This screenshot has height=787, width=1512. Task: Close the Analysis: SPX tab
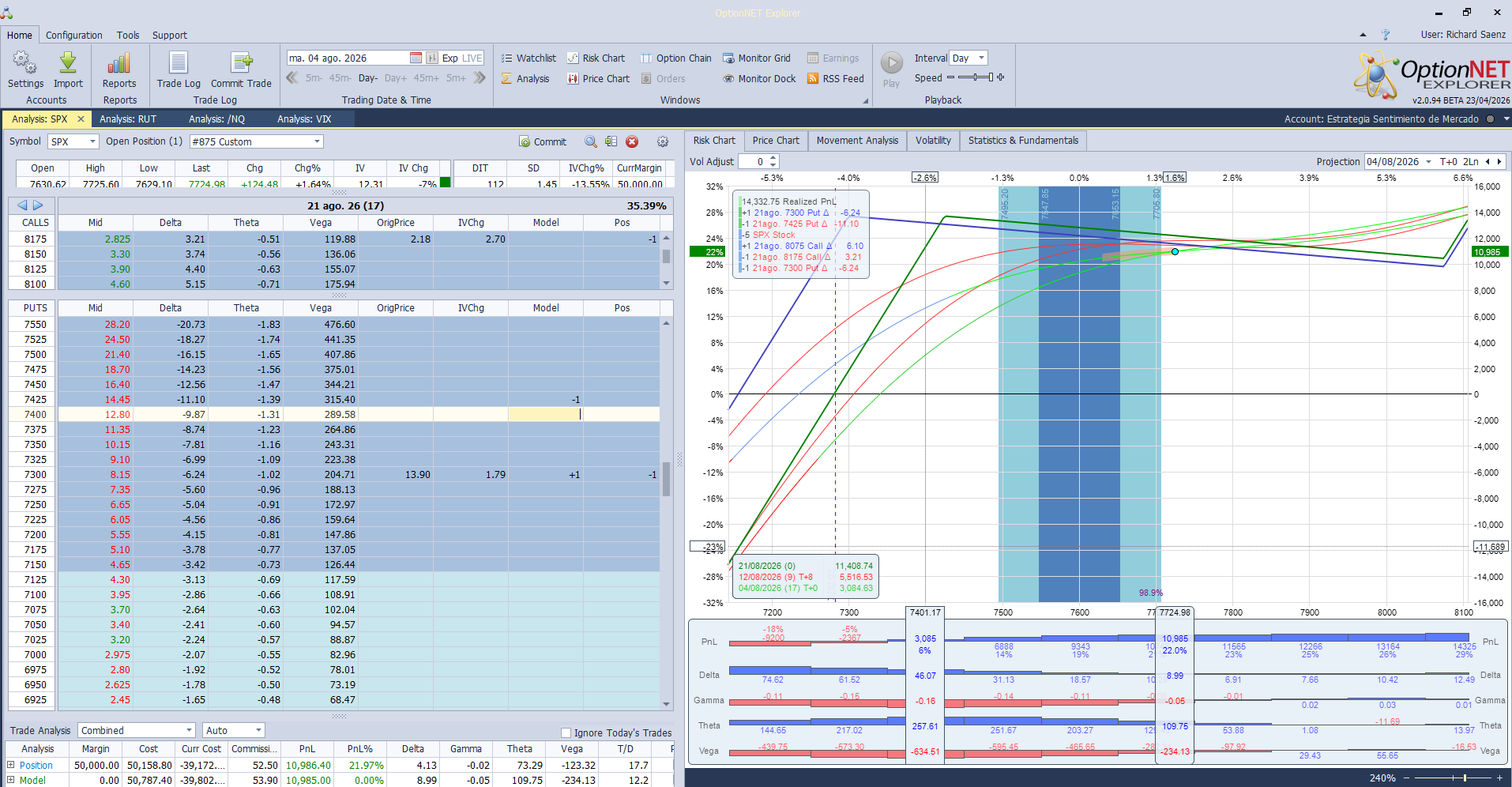pyautogui.click(x=81, y=119)
